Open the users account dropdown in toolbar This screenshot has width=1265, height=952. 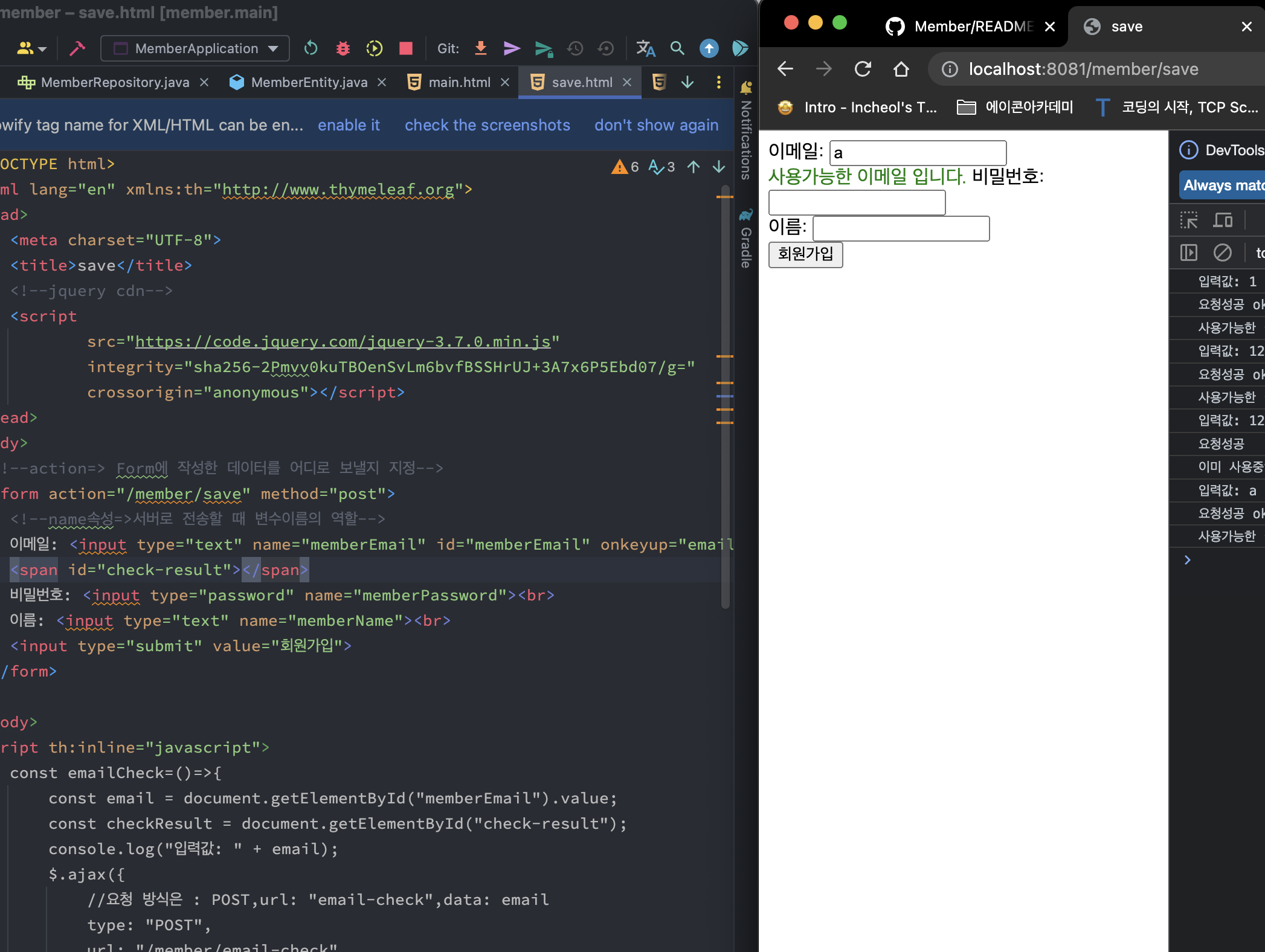tap(31, 48)
